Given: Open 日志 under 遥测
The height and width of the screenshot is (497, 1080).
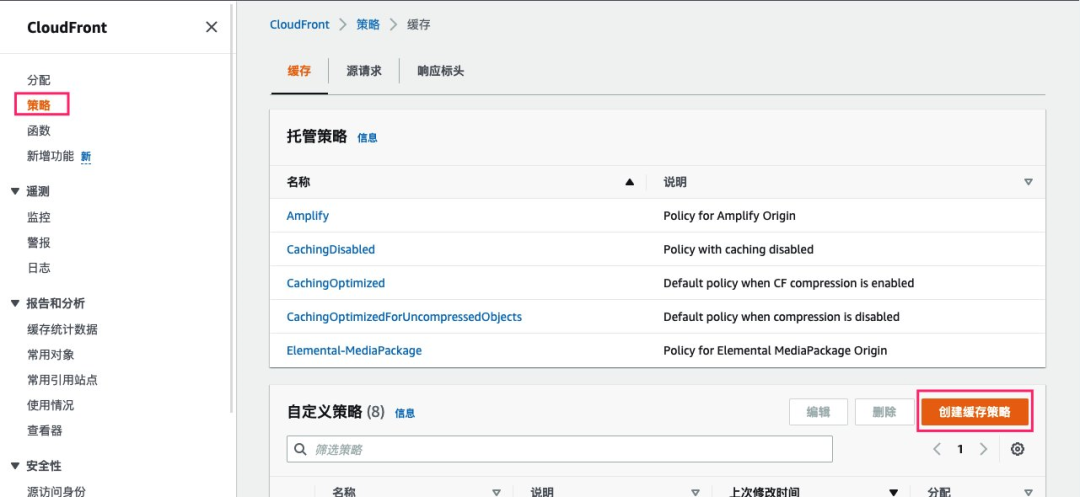Looking at the screenshot, I should tap(39, 268).
